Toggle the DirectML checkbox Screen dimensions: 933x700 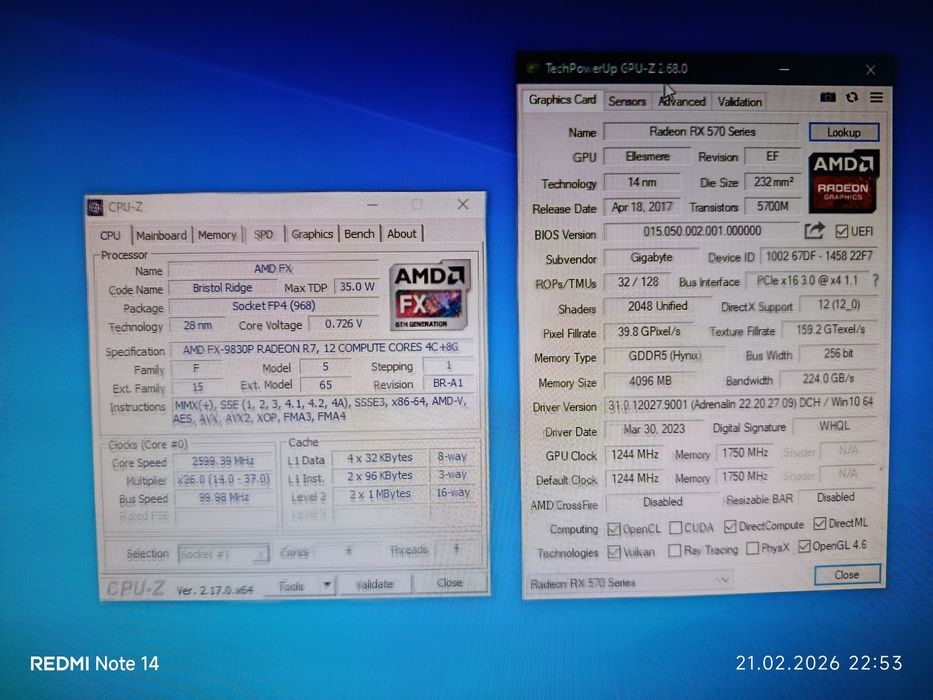pos(819,523)
